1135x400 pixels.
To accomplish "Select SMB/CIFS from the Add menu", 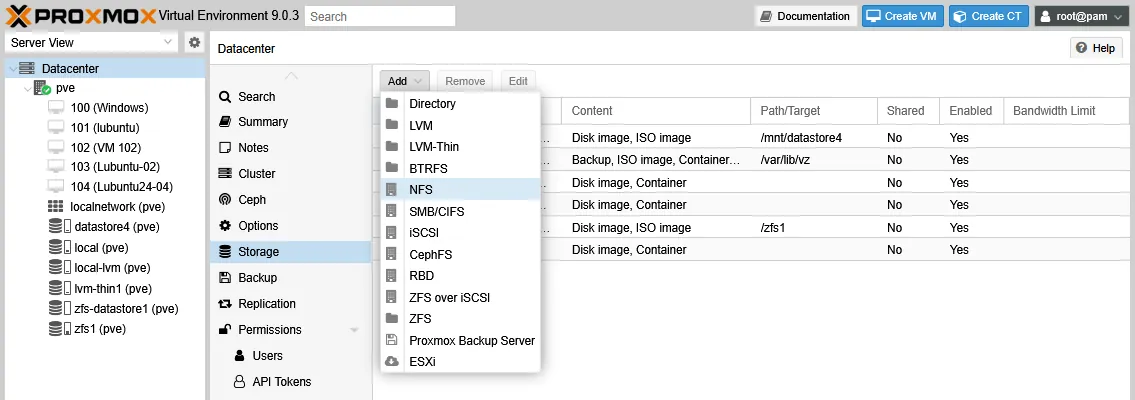I will (460, 211).
